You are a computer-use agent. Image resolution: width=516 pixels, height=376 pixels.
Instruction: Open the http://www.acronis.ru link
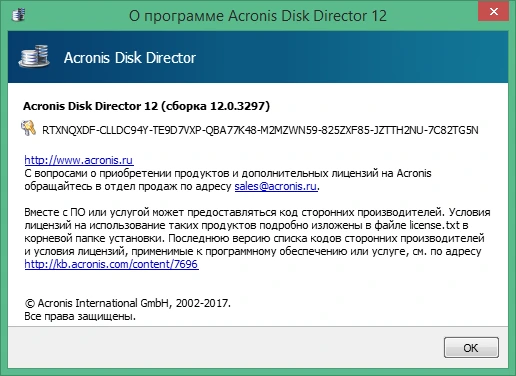tap(79, 160)
